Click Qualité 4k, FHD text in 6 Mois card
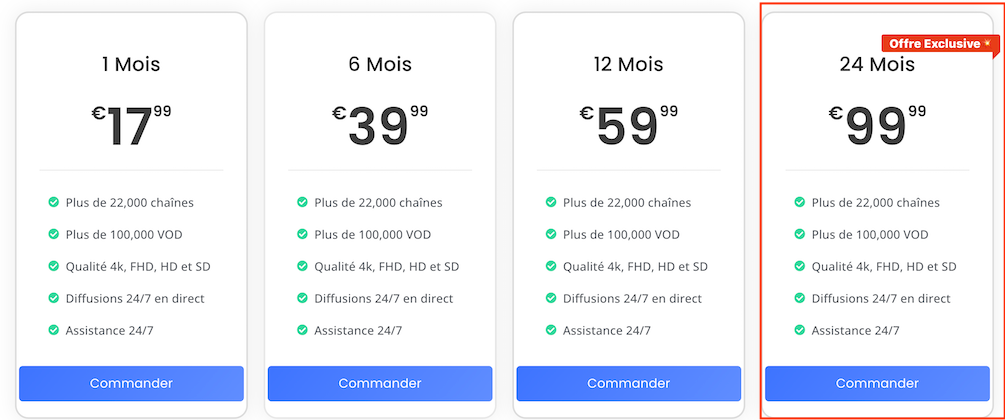The height and width of the screenshot is (420, 1005). pyautogui.click(x=386, y=266)
